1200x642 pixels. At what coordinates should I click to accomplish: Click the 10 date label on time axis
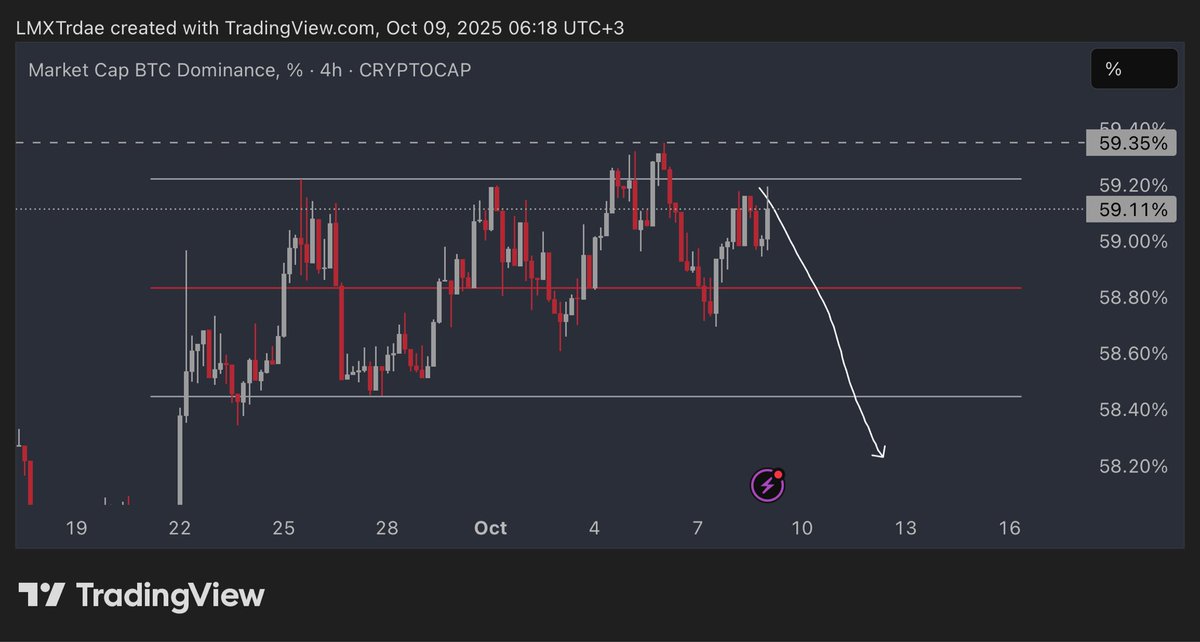[x=802, y=528]
